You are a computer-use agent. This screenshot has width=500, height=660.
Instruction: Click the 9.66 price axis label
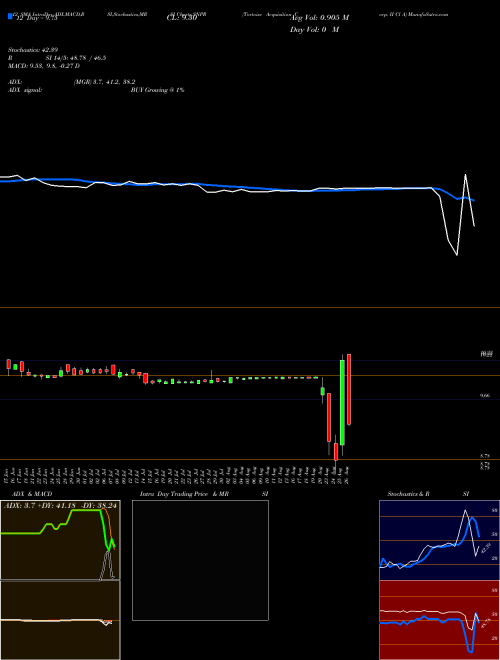485,396
